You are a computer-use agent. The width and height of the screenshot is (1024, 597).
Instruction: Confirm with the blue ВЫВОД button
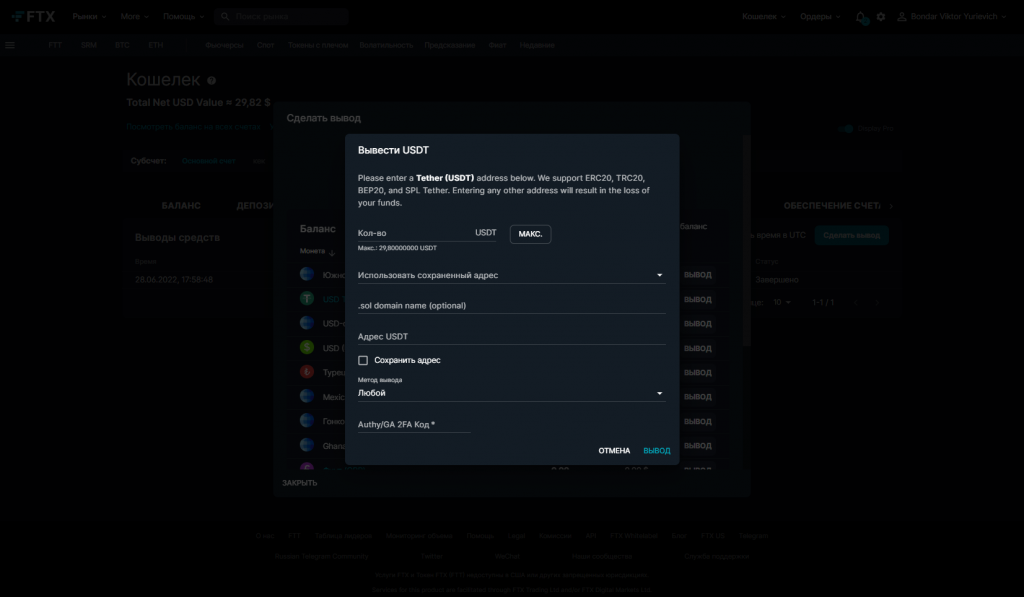point(656,451)
